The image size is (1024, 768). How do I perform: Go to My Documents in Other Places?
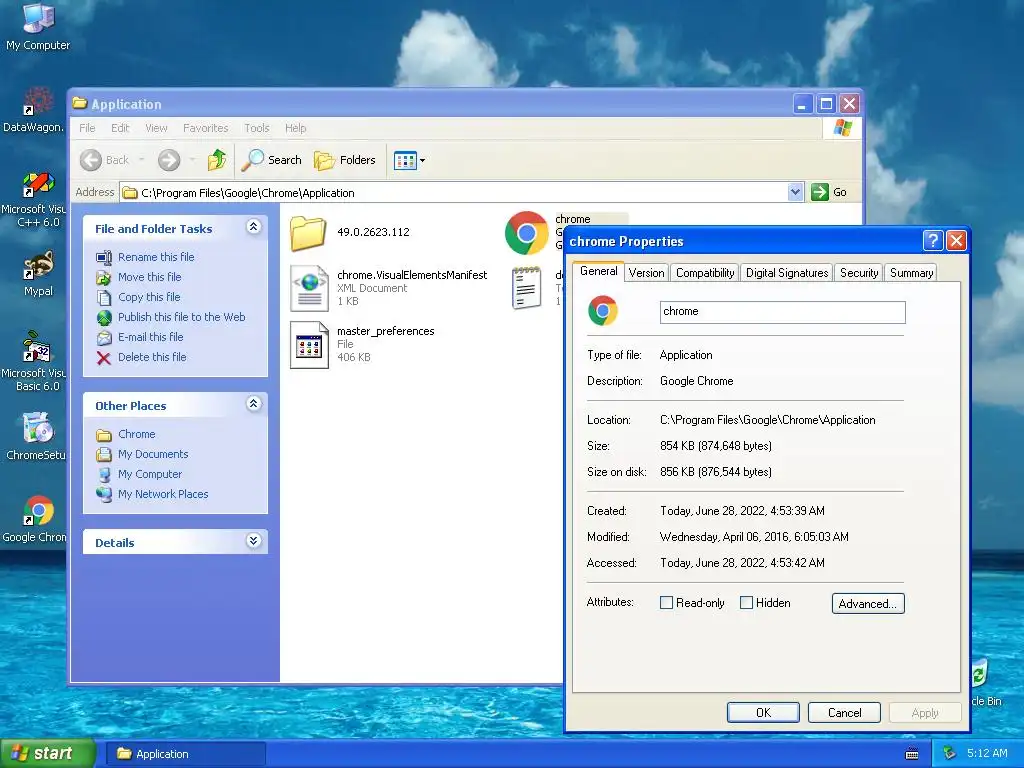pyautogui.click(x=153, y=454)
